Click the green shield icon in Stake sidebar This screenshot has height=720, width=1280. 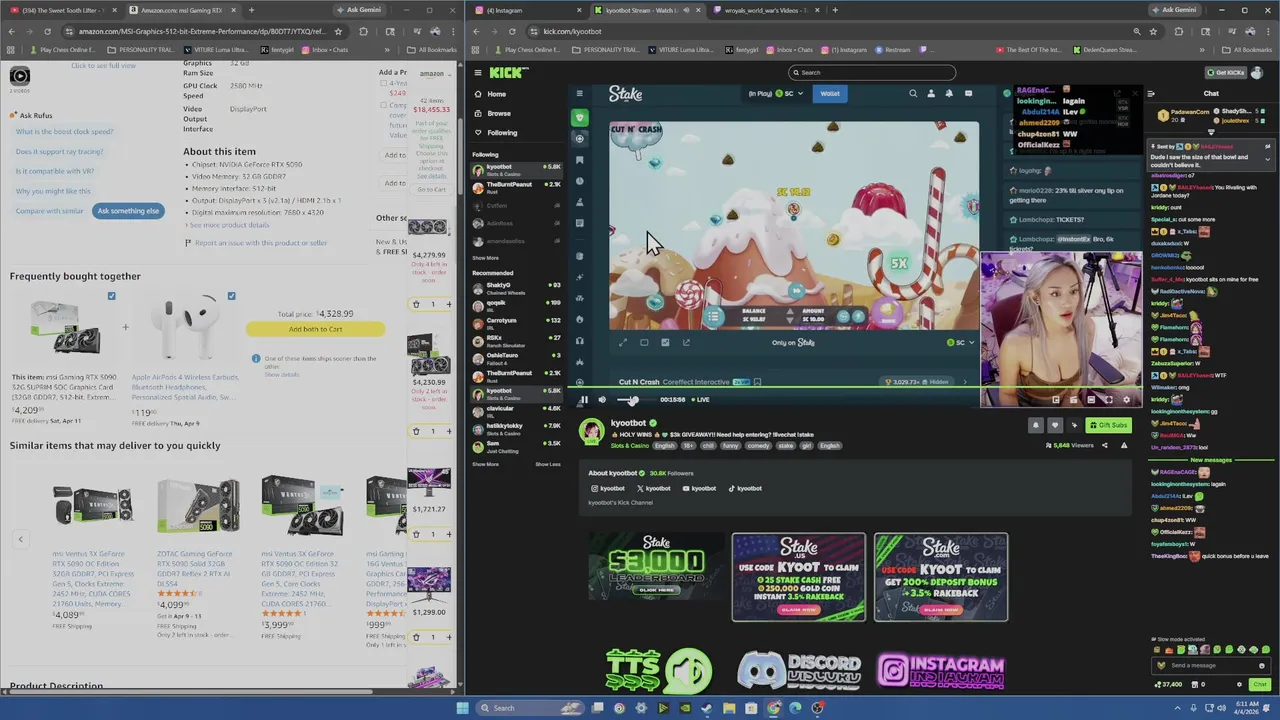point(579,117)
